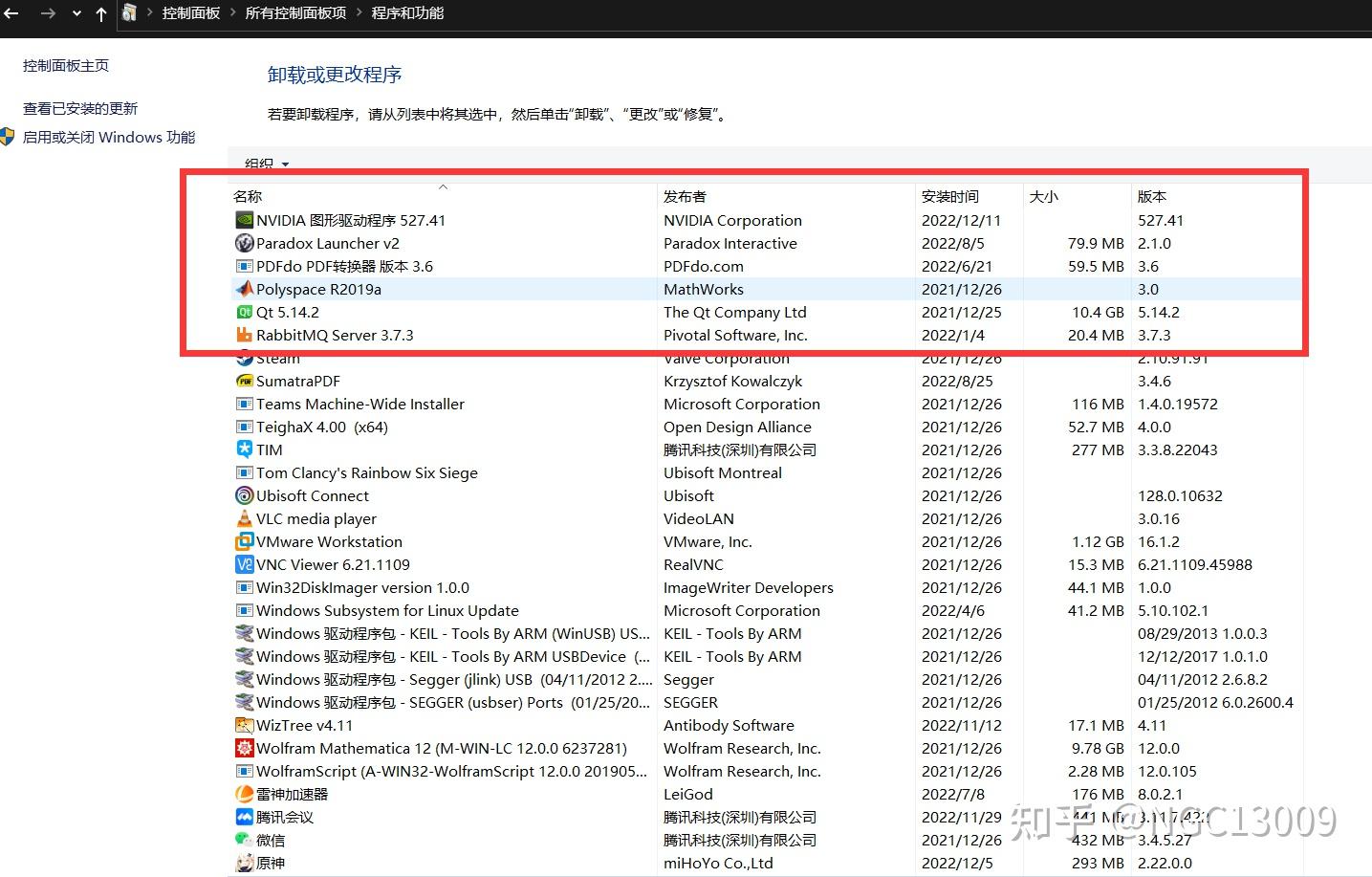
Task: Expand the chevron before 控制面板 breadcrumb
Action: (150, 12)
